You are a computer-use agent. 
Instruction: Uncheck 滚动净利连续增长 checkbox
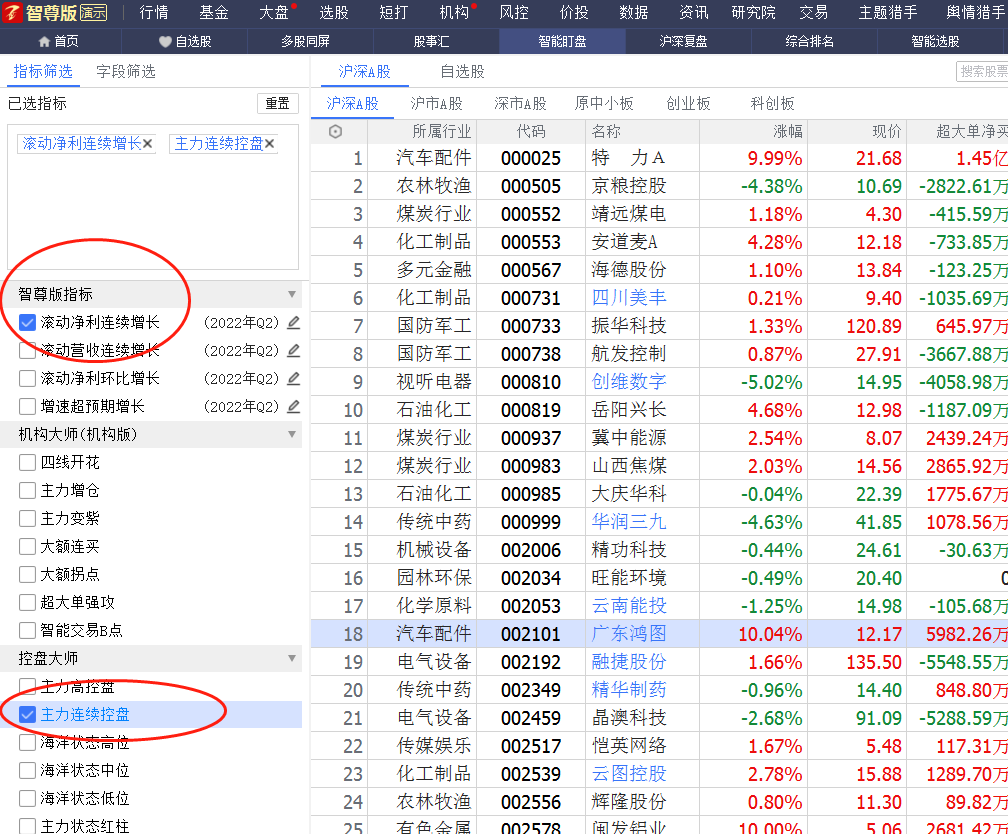[27, 322]
